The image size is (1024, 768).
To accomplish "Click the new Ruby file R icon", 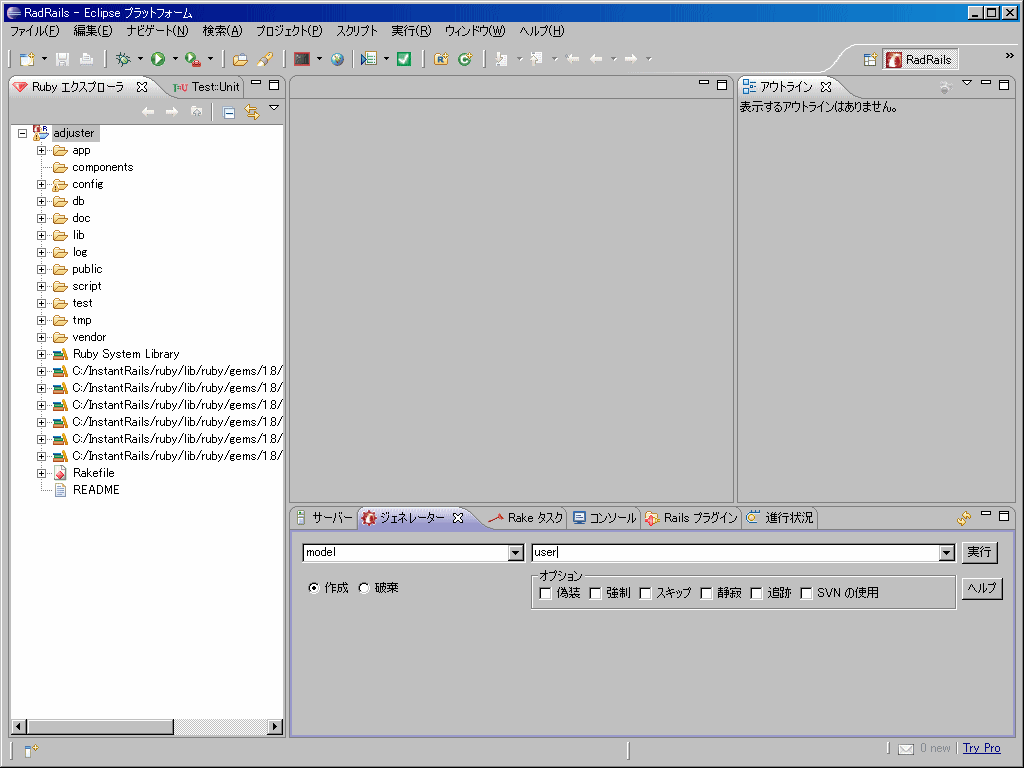I will (x=441, y=59).
